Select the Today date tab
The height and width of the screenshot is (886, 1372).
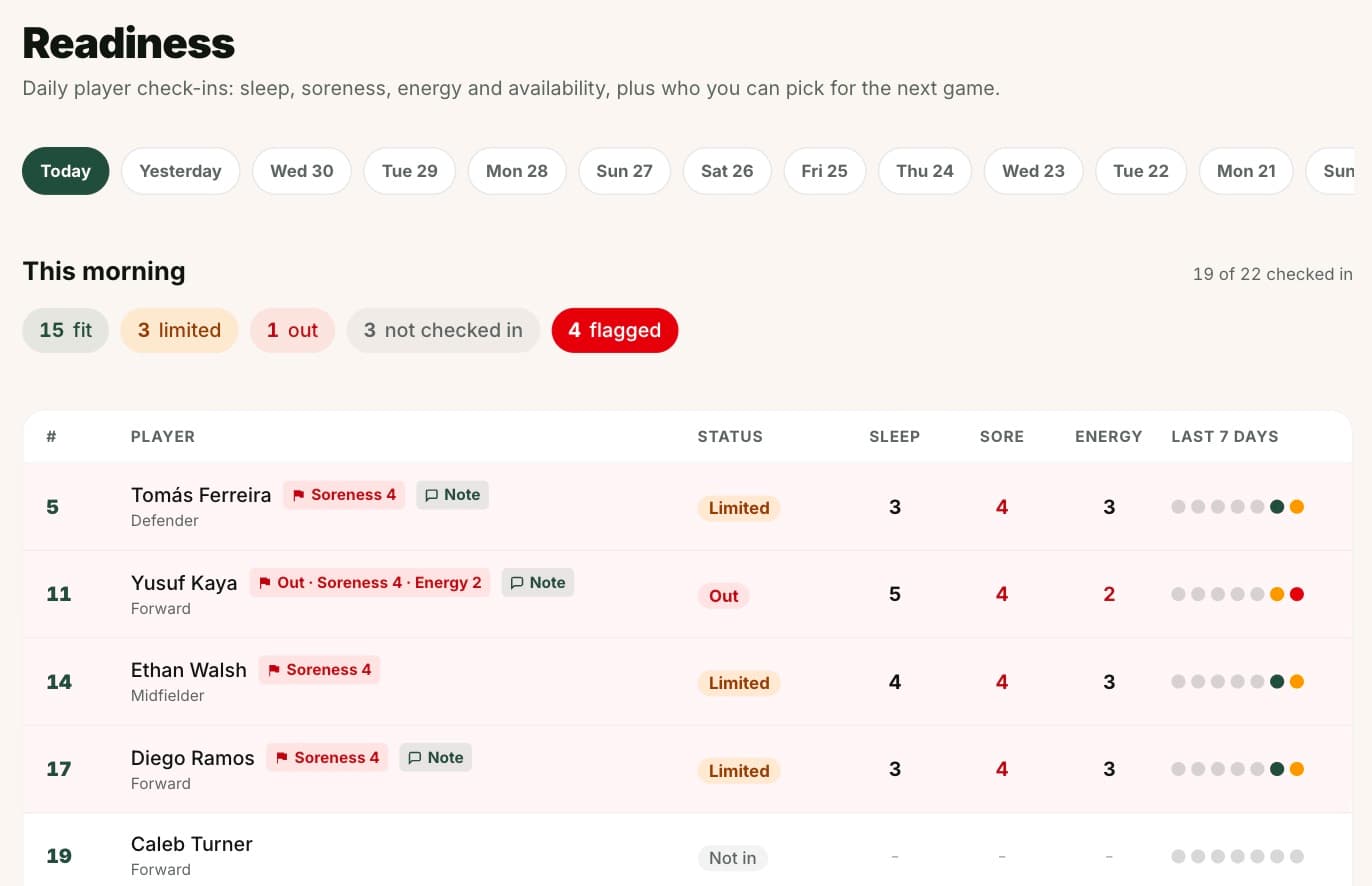tap(66, 171)
